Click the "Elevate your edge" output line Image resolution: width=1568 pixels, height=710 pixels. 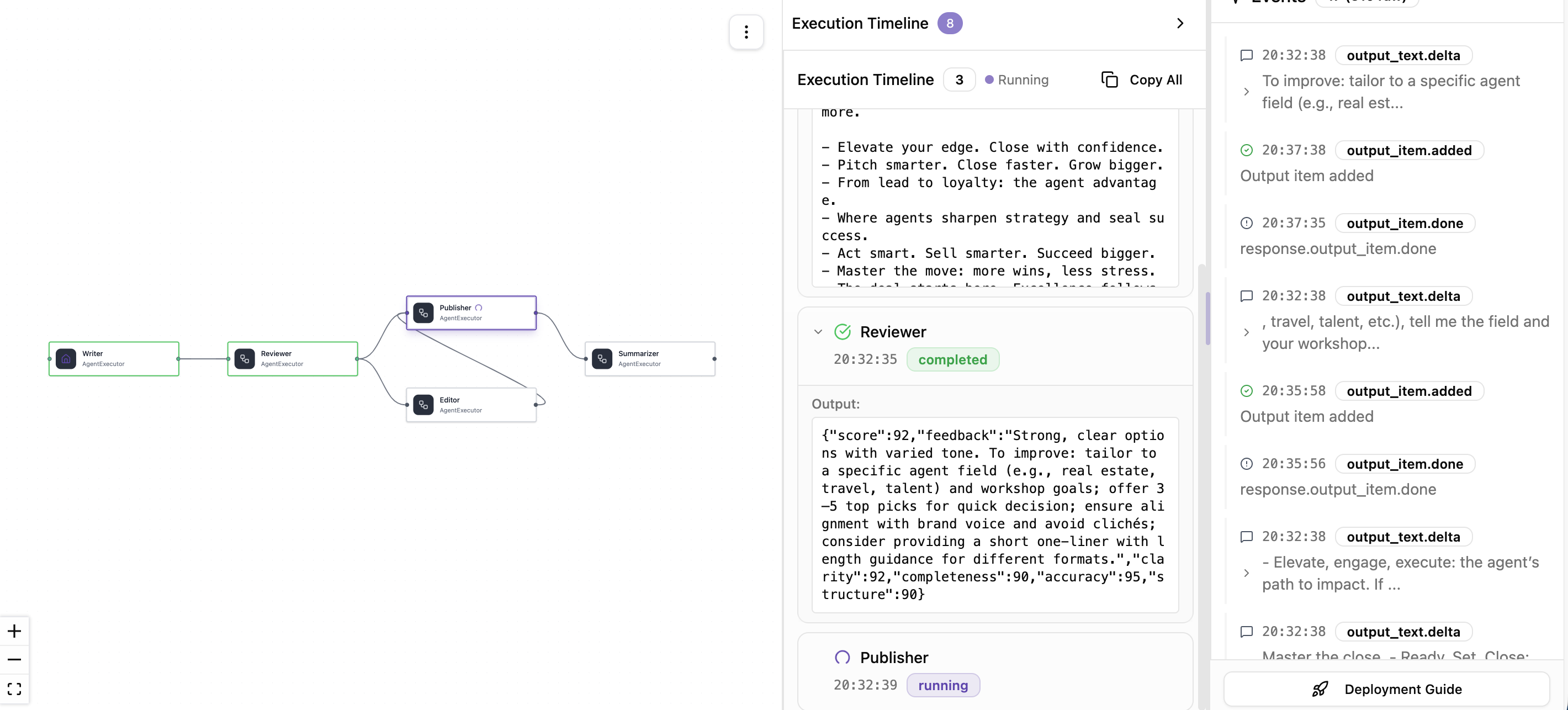click(x=993, y=147)
